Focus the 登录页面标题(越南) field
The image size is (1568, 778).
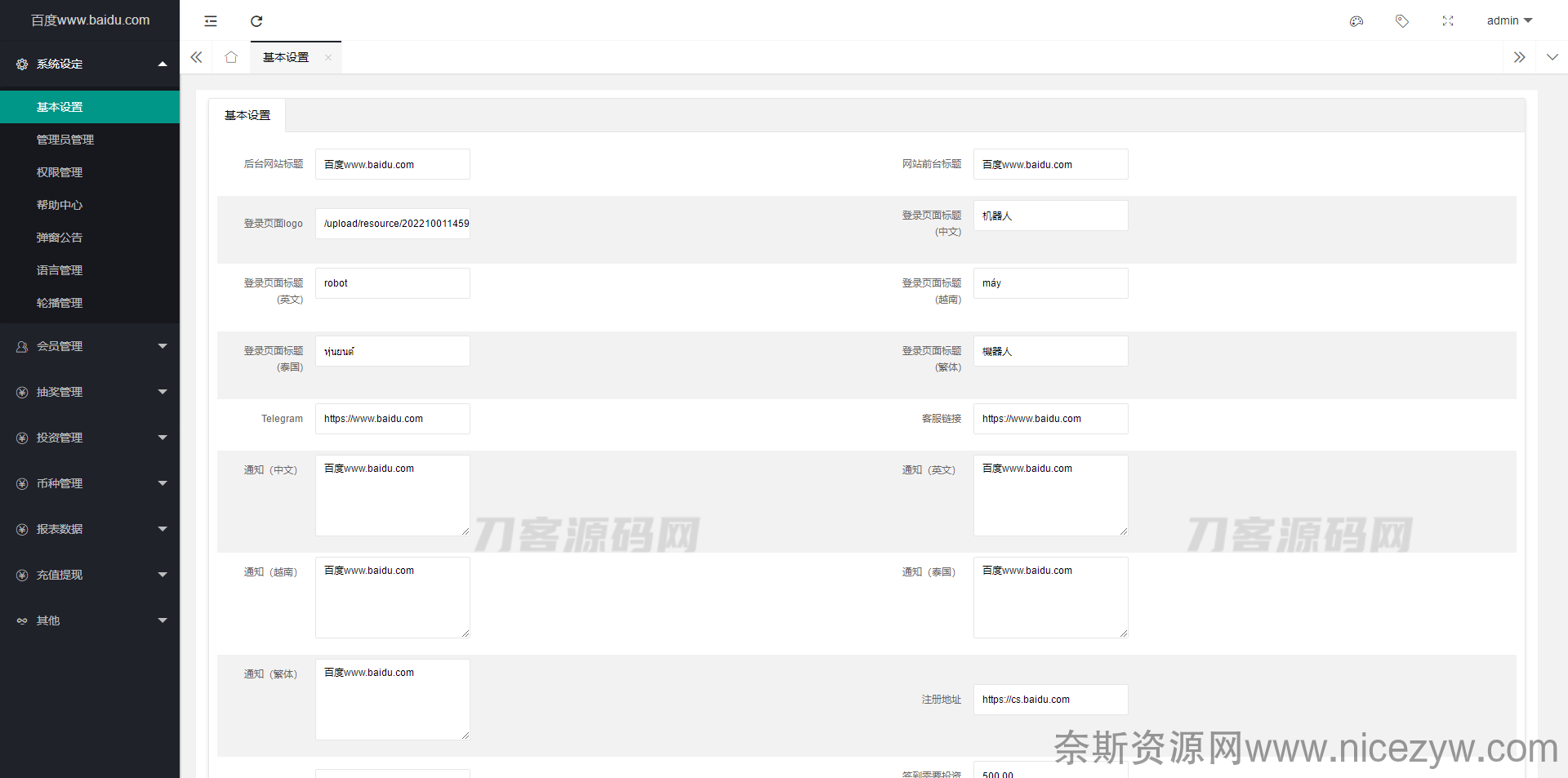point(1051,283)
